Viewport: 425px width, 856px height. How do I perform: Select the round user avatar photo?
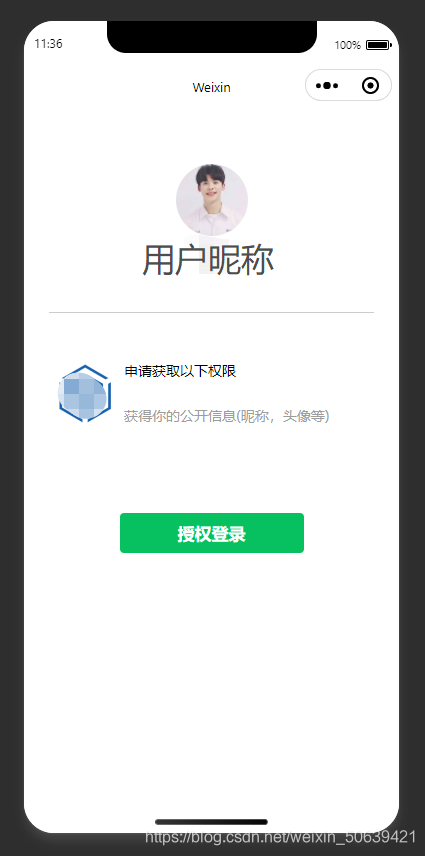tap(212, 200)
